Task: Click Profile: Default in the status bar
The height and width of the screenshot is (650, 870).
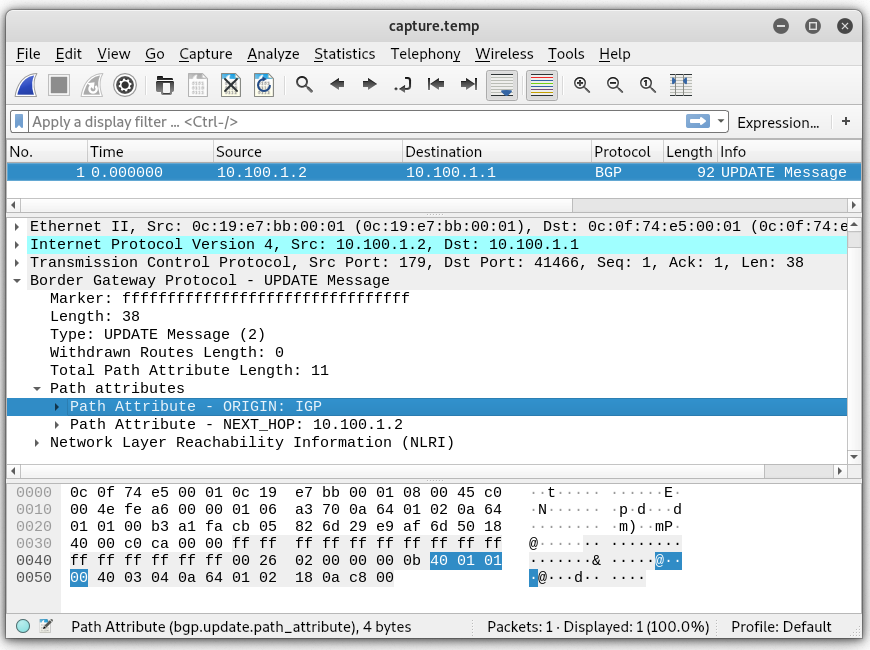Action: (x=781, y=627)
